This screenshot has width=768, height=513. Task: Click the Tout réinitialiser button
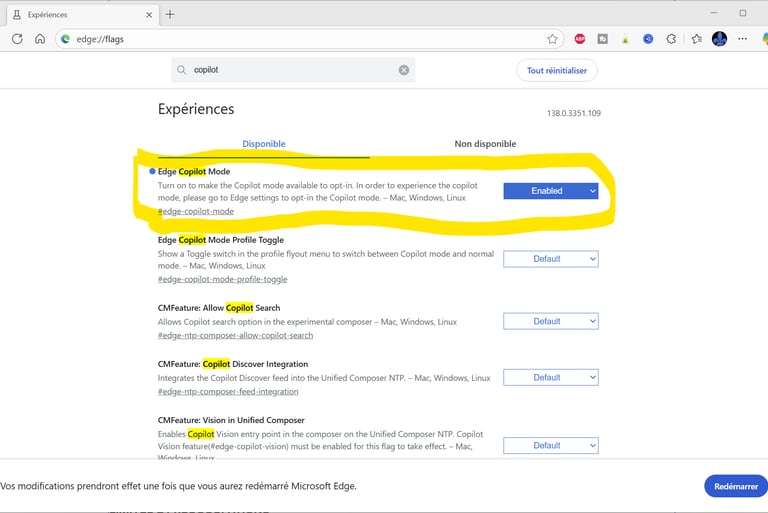pyautogui.click(x=557, y=71)
